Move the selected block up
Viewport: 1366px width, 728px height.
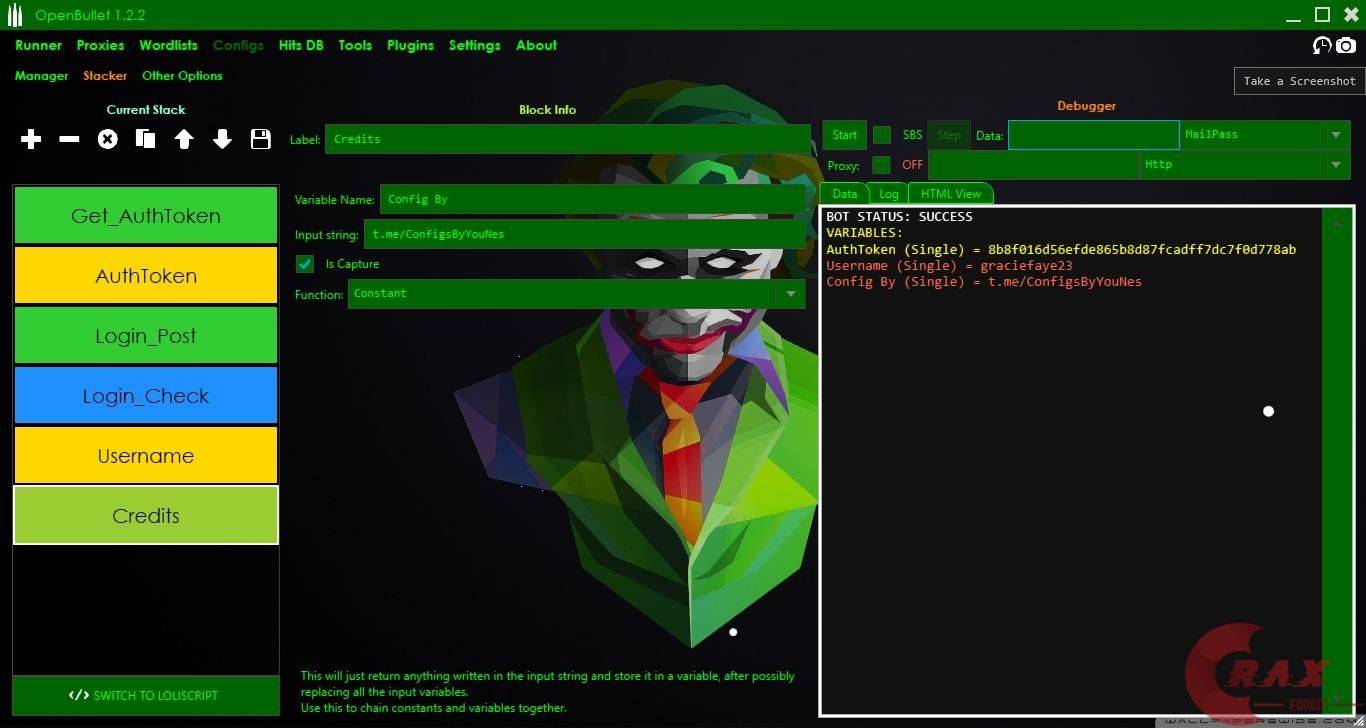tap(184, 139)
